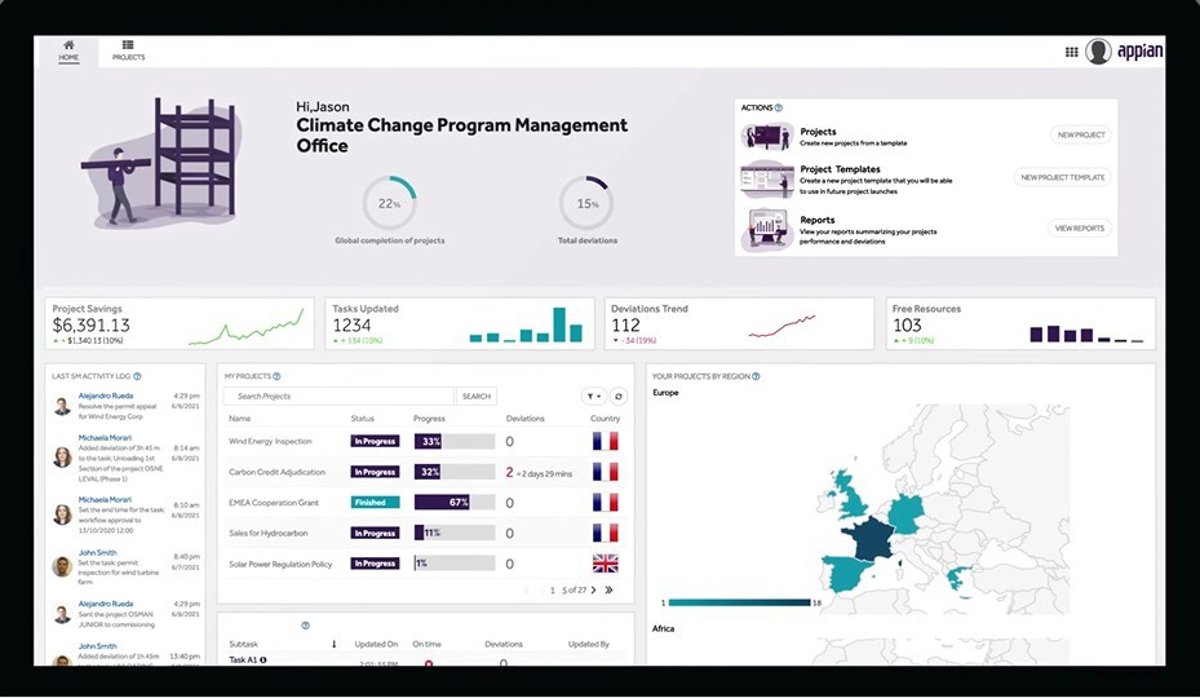Refresh the My Projects list
The image size is (1200, 698).
618,397
